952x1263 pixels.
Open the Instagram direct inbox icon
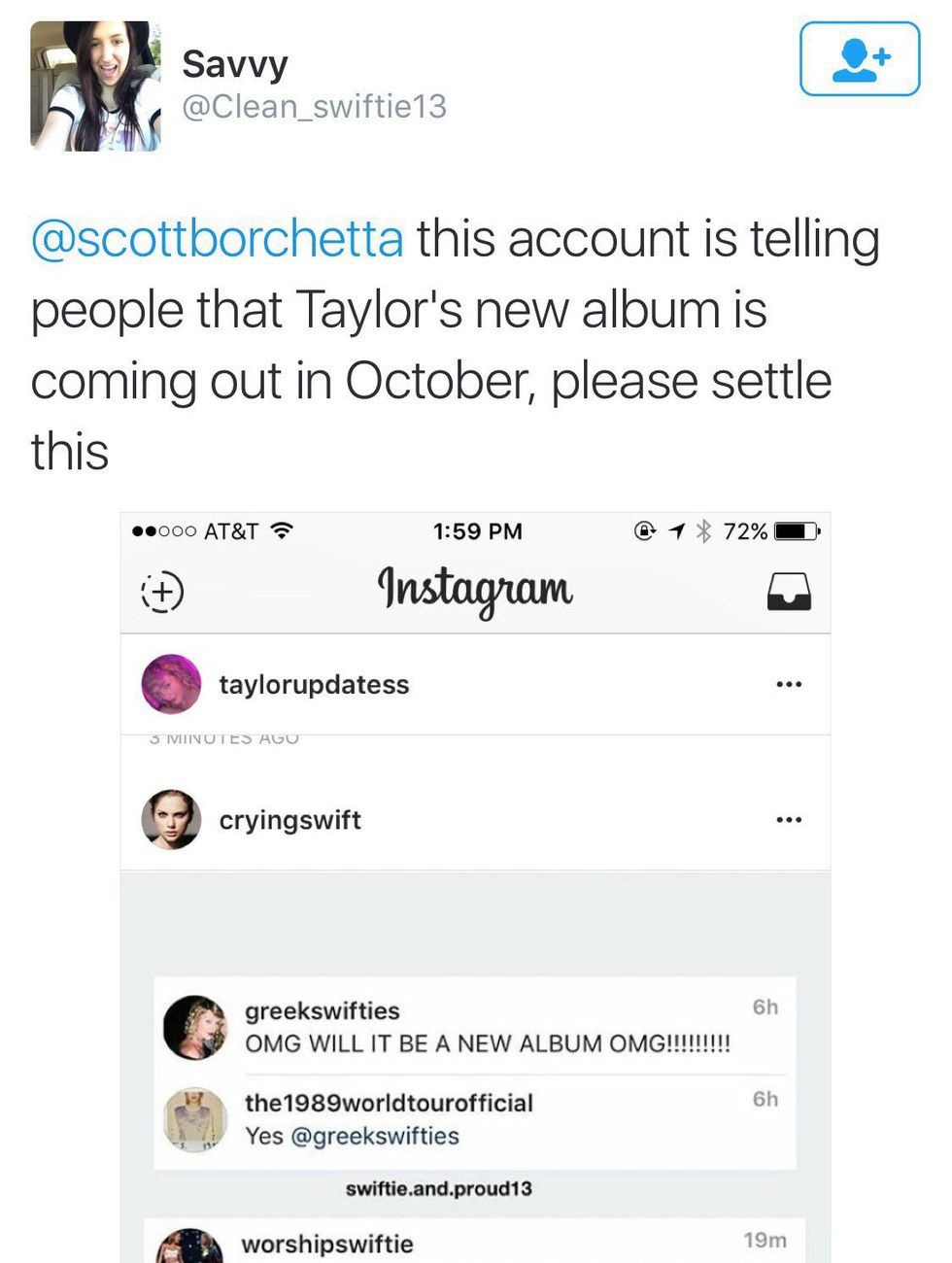click(789, 591)
